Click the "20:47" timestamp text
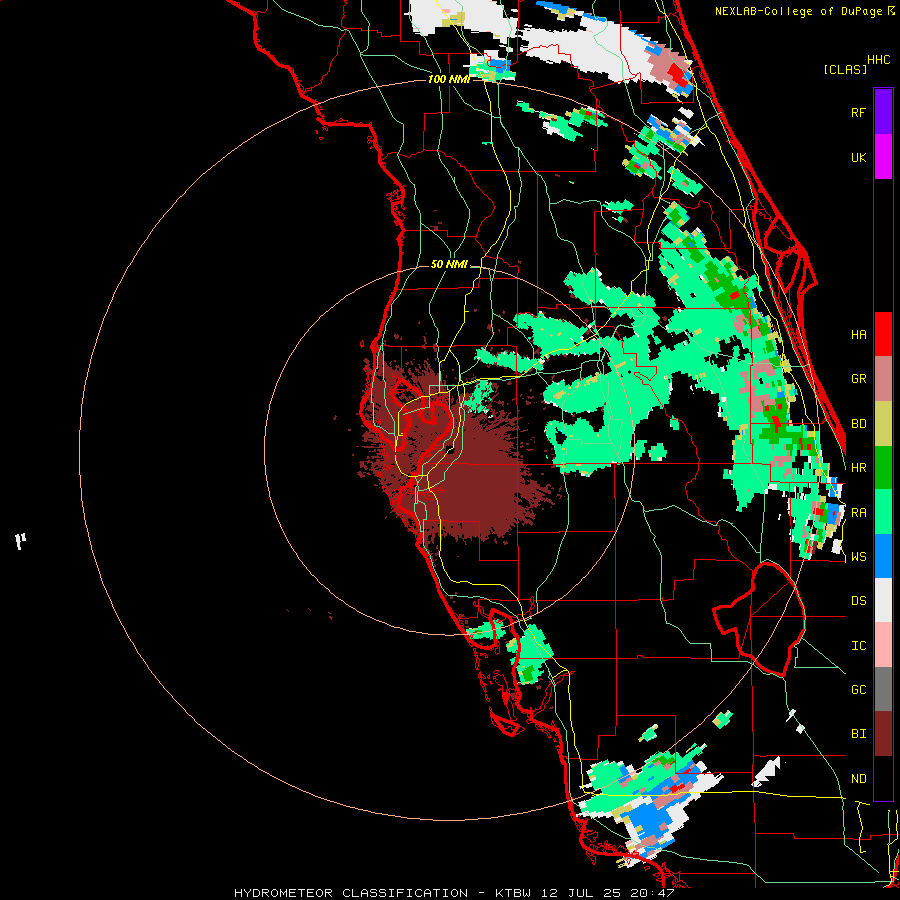Viewport: 900px width, 900px height. [655, 893]
